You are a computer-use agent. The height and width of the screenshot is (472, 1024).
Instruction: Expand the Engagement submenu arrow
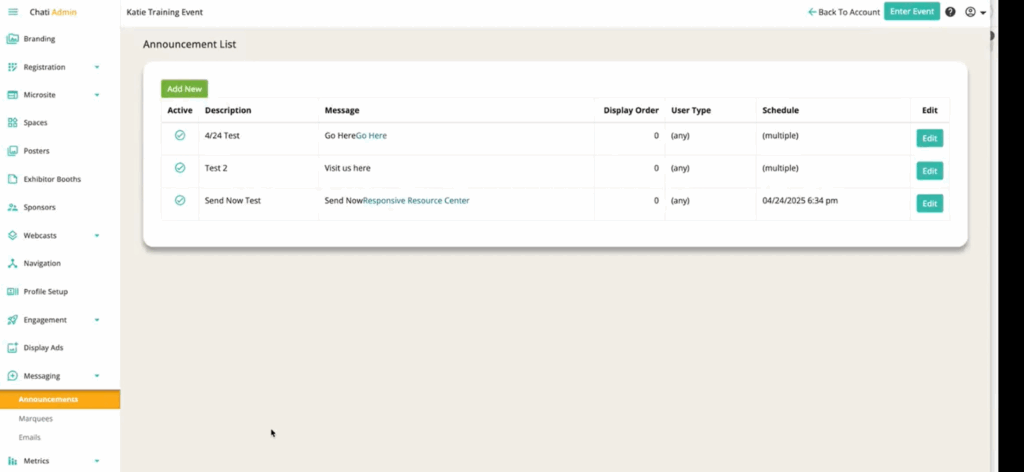[x=97, y=320]
